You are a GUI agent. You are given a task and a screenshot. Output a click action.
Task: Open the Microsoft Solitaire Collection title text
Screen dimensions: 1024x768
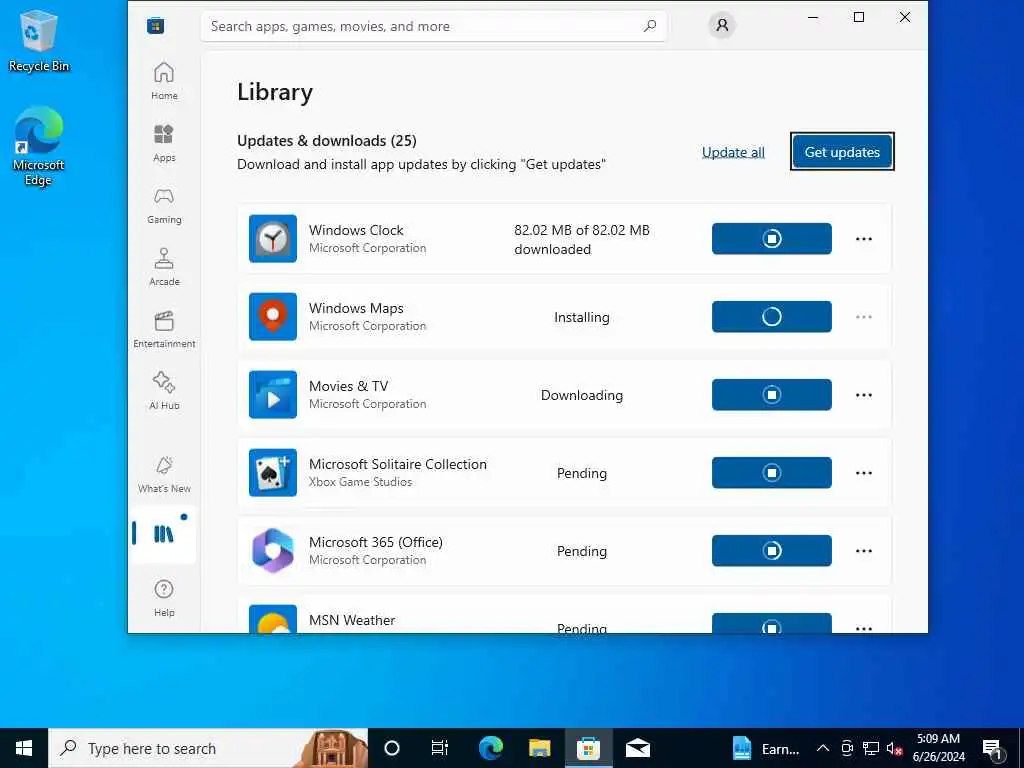click(398, 464)
